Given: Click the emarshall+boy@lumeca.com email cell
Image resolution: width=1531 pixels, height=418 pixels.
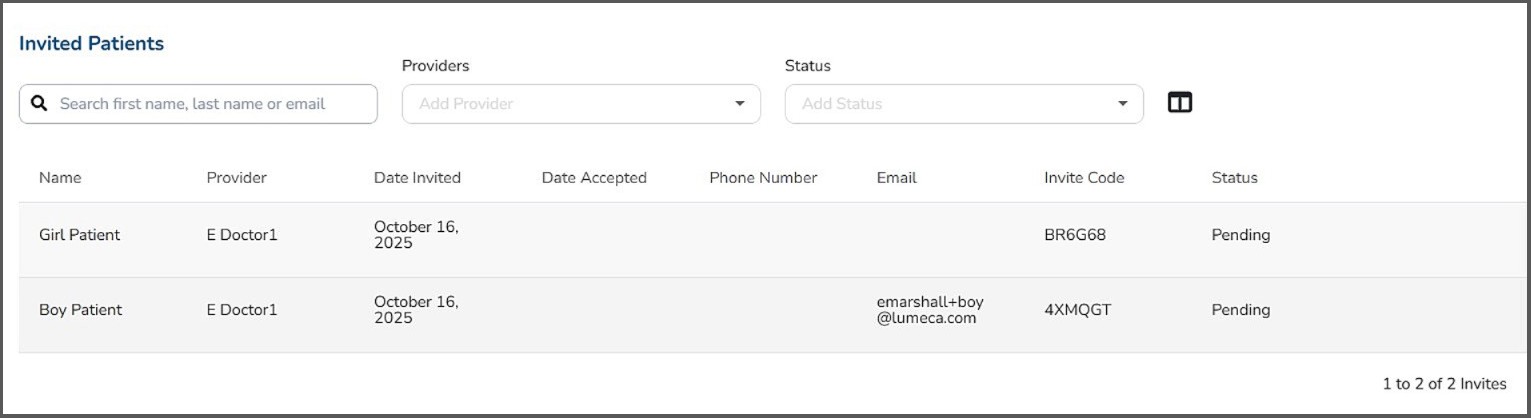Looking at the screenshot, I should [930, 310].
